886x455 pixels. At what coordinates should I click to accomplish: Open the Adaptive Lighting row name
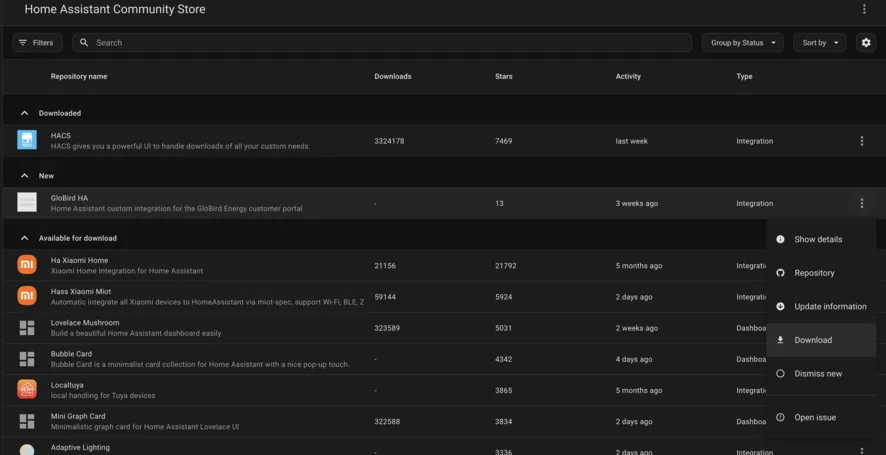80,447
